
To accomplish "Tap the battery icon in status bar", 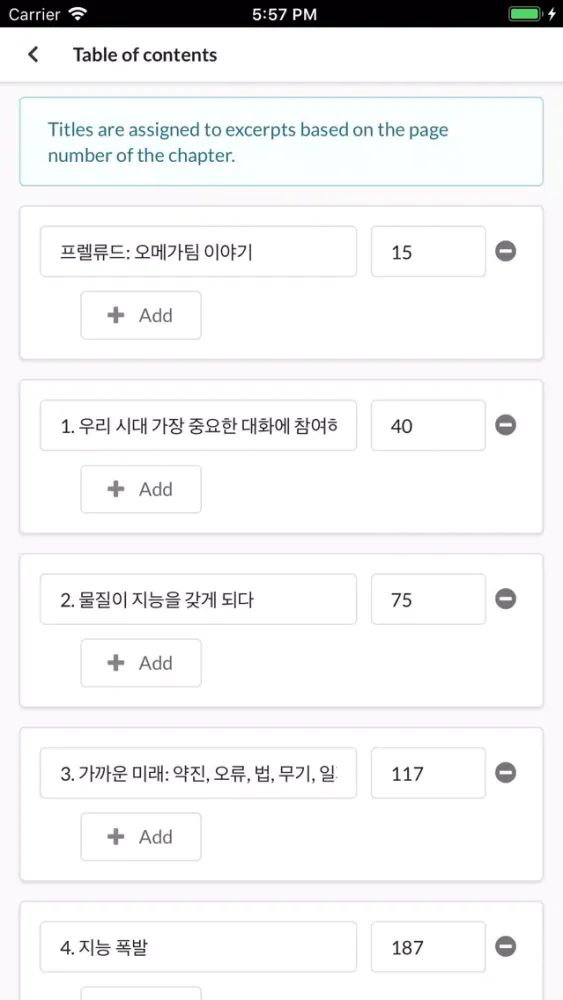I will click(x=525, y=13).
